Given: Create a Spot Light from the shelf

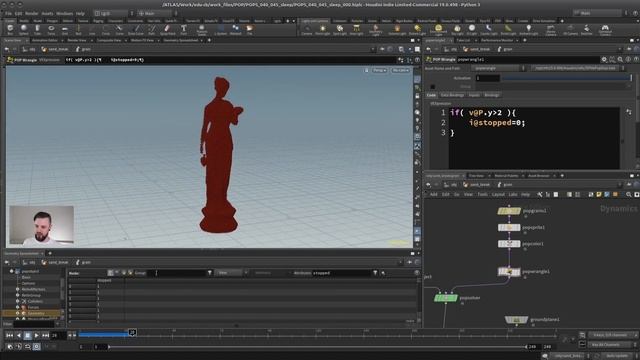Looking at the screenshot, I should coord(340,29).
